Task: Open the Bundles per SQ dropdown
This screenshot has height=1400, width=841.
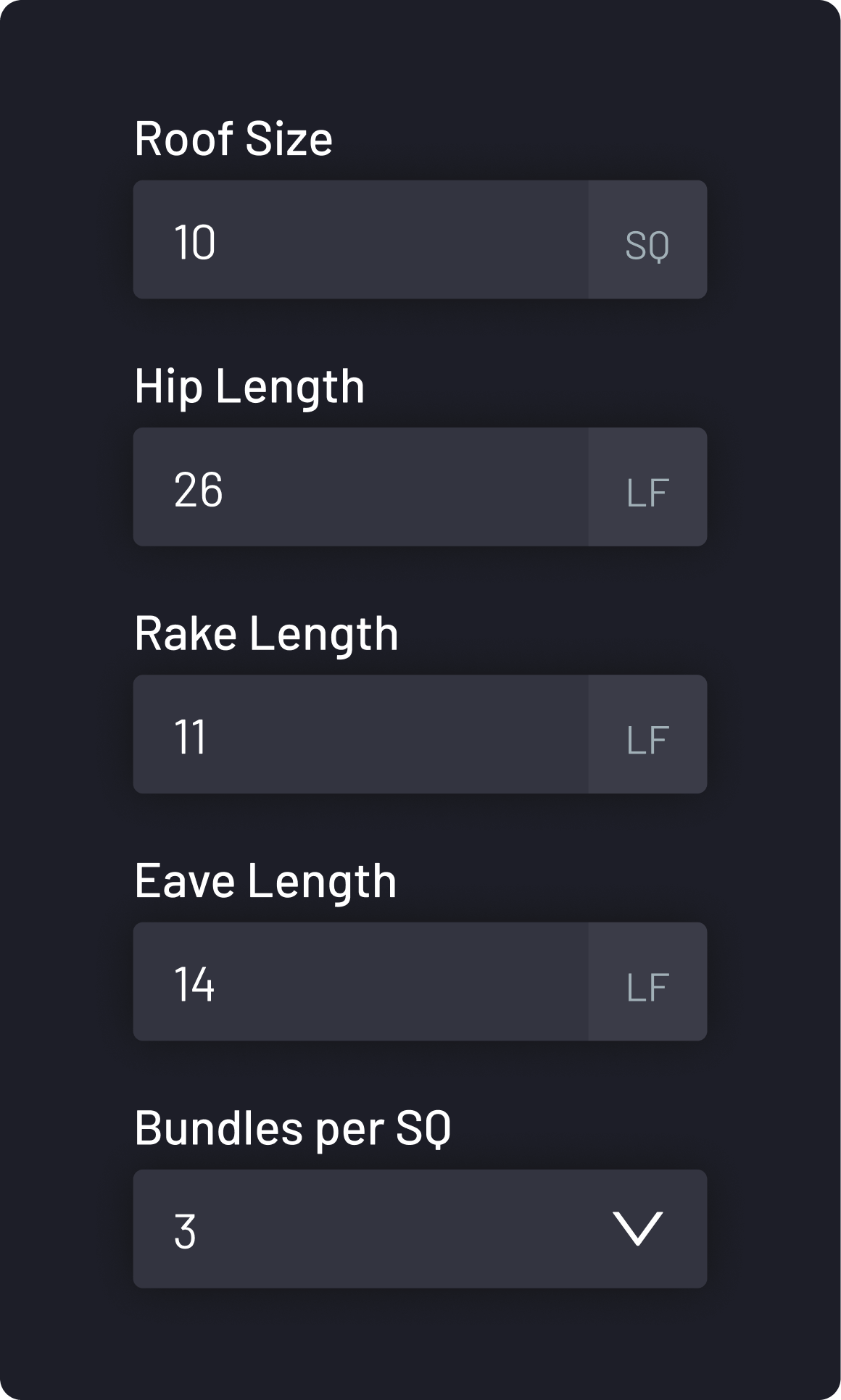Action: [420, 1229]
